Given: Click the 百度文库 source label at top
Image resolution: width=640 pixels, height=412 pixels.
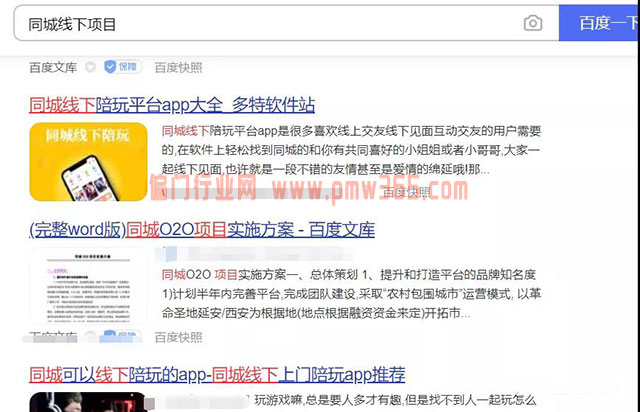Looking at the screenshot, I should point(53,67).
